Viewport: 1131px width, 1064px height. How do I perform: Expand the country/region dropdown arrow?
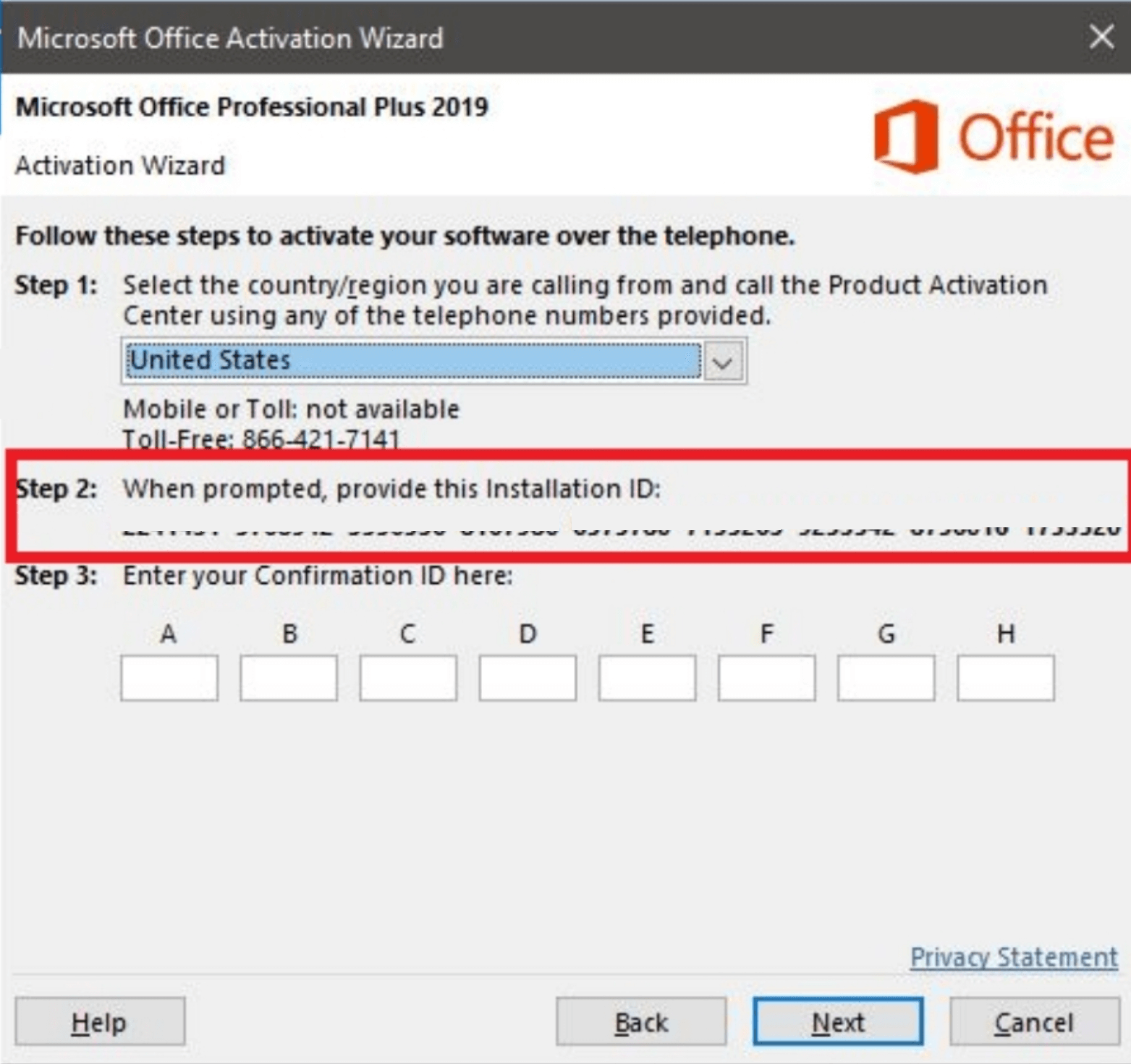(723, 361)
